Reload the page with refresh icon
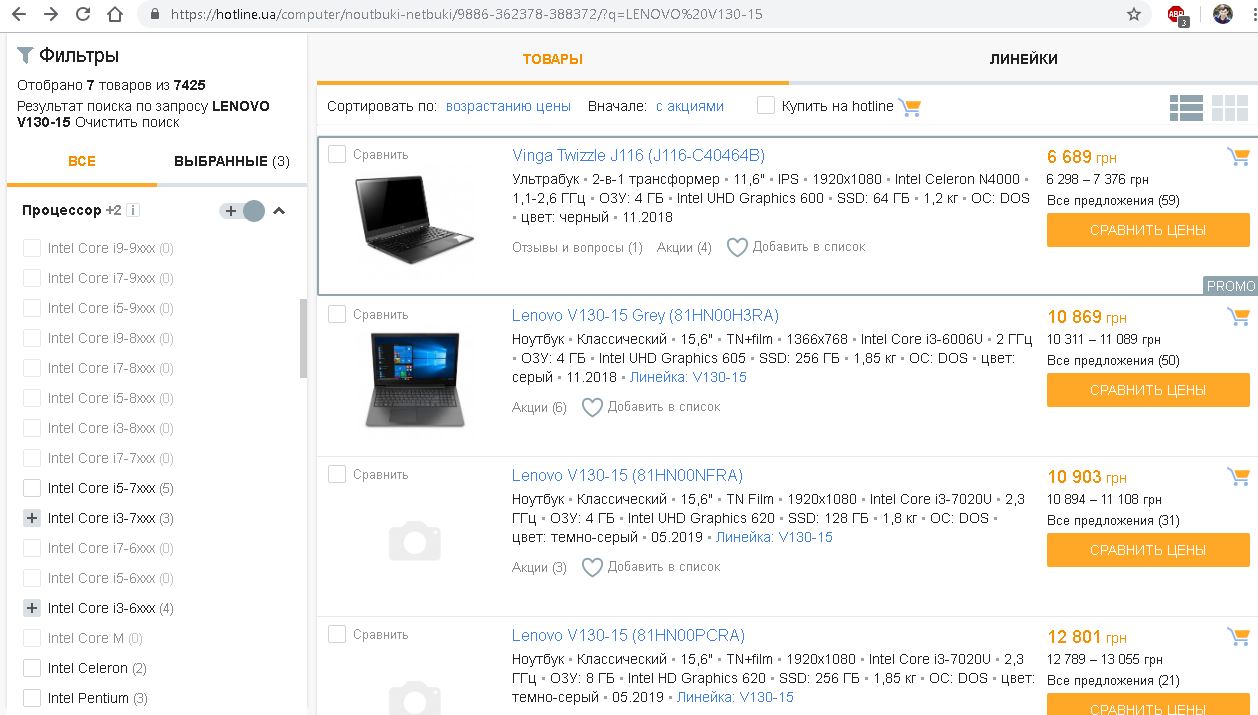The image size is (1258, 715). (x=83, y=14)
